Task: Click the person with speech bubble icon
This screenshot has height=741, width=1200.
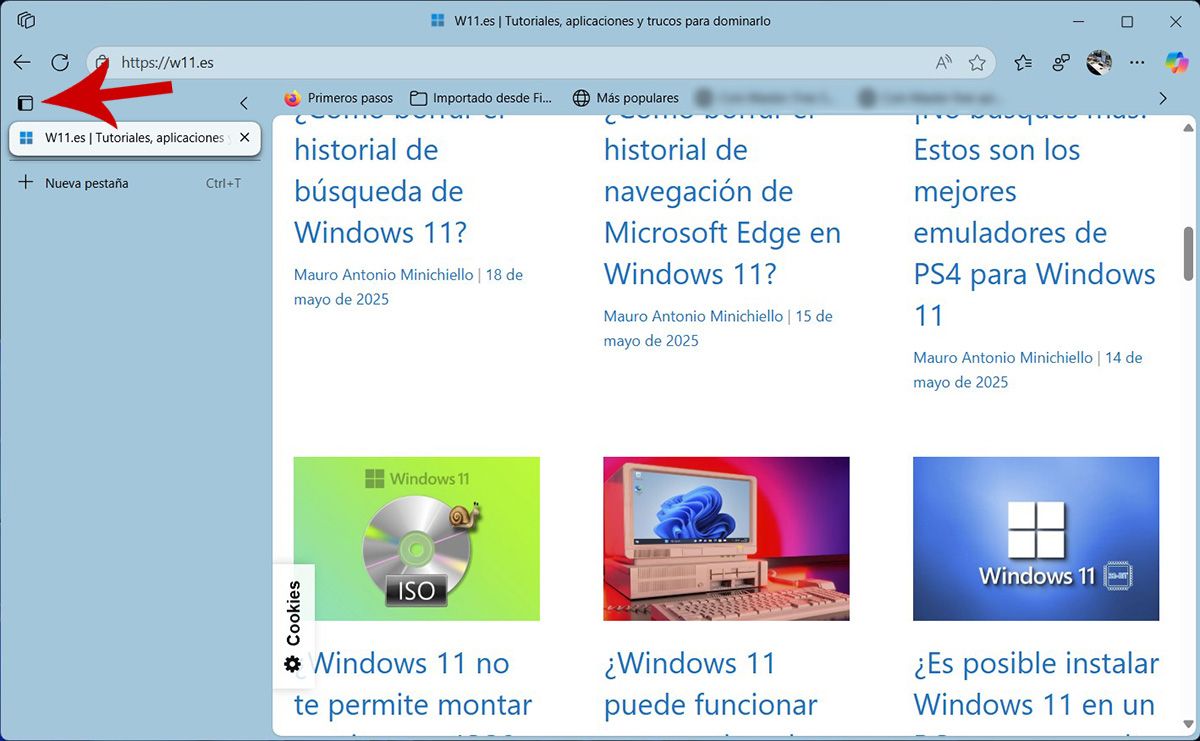Action: (1061, 62)
